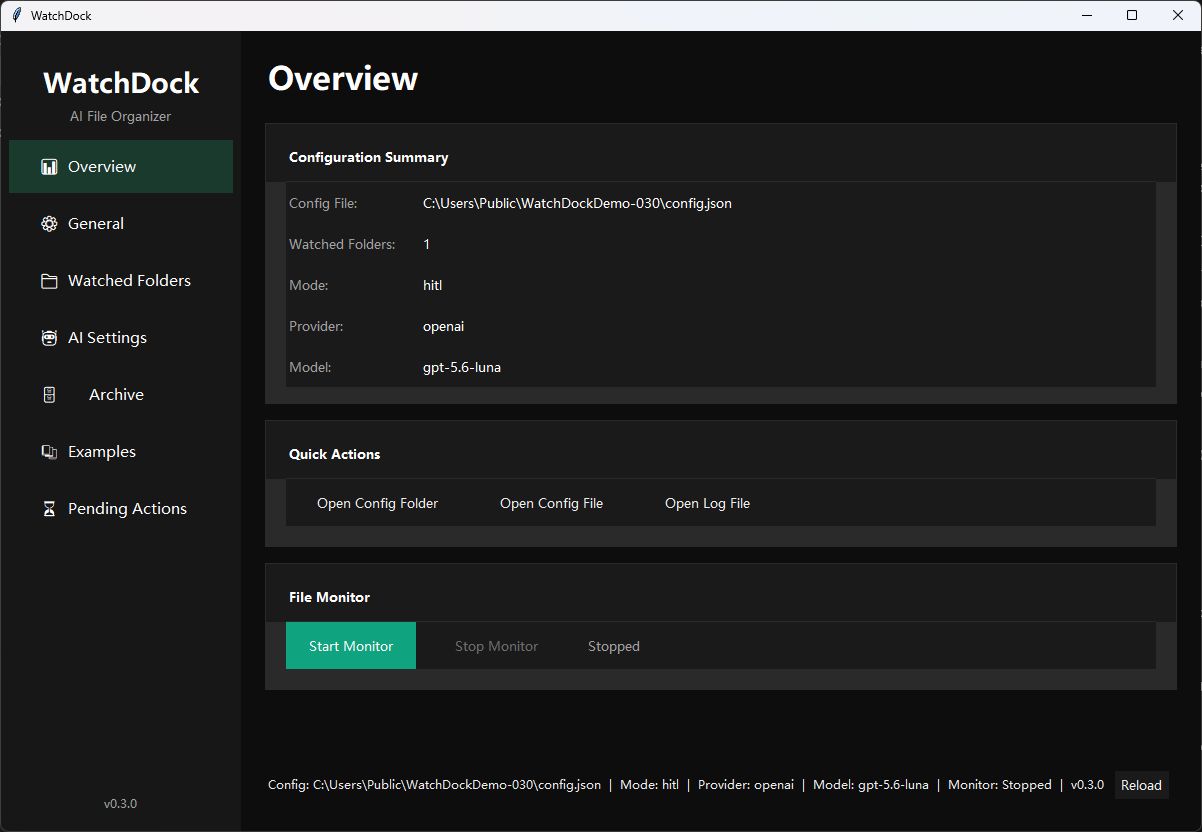View the Pending Actions page
This screenshot has height=832, width=1202.
click(121, 509)
